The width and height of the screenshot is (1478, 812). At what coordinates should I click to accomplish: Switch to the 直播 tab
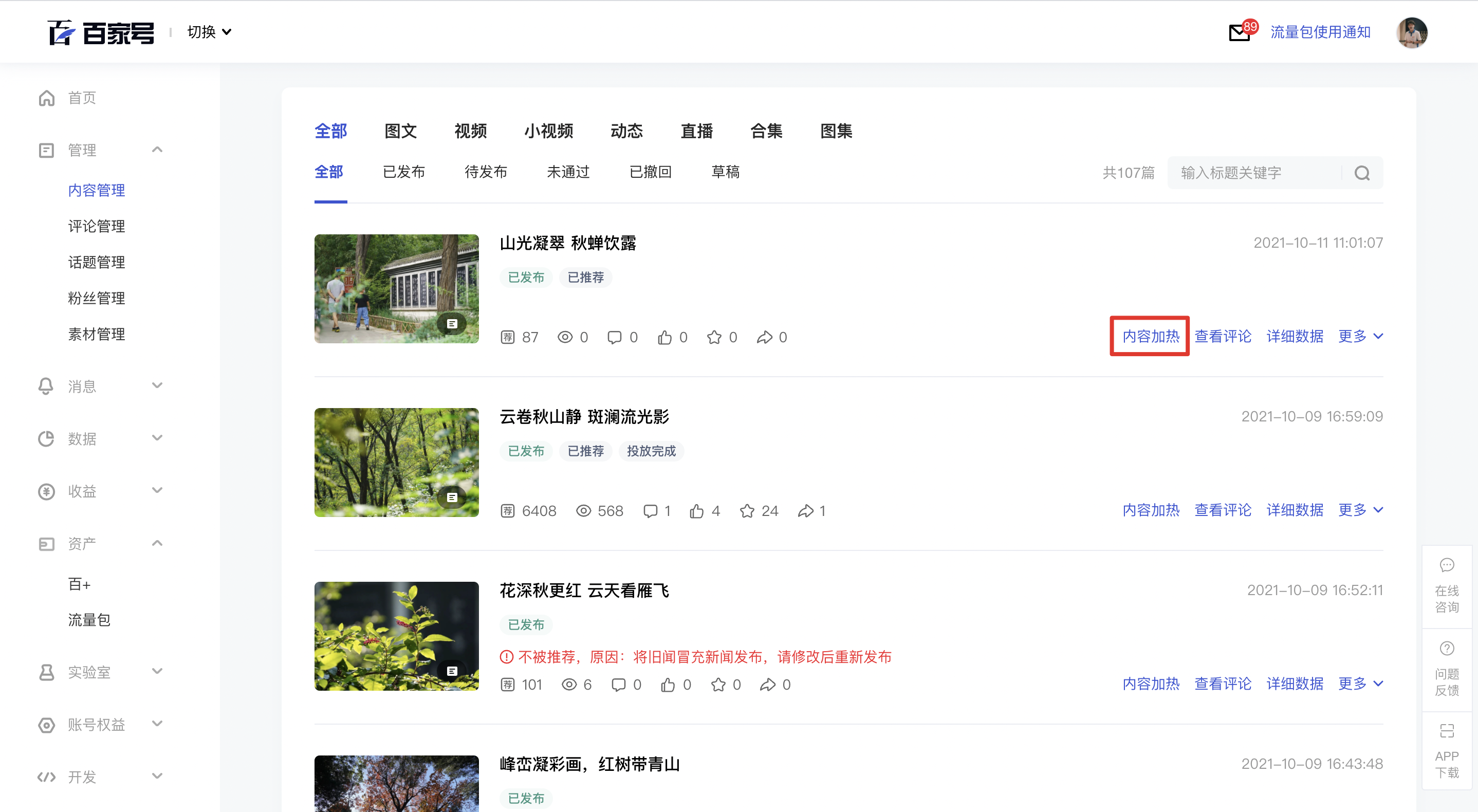(x=696, y=132)
